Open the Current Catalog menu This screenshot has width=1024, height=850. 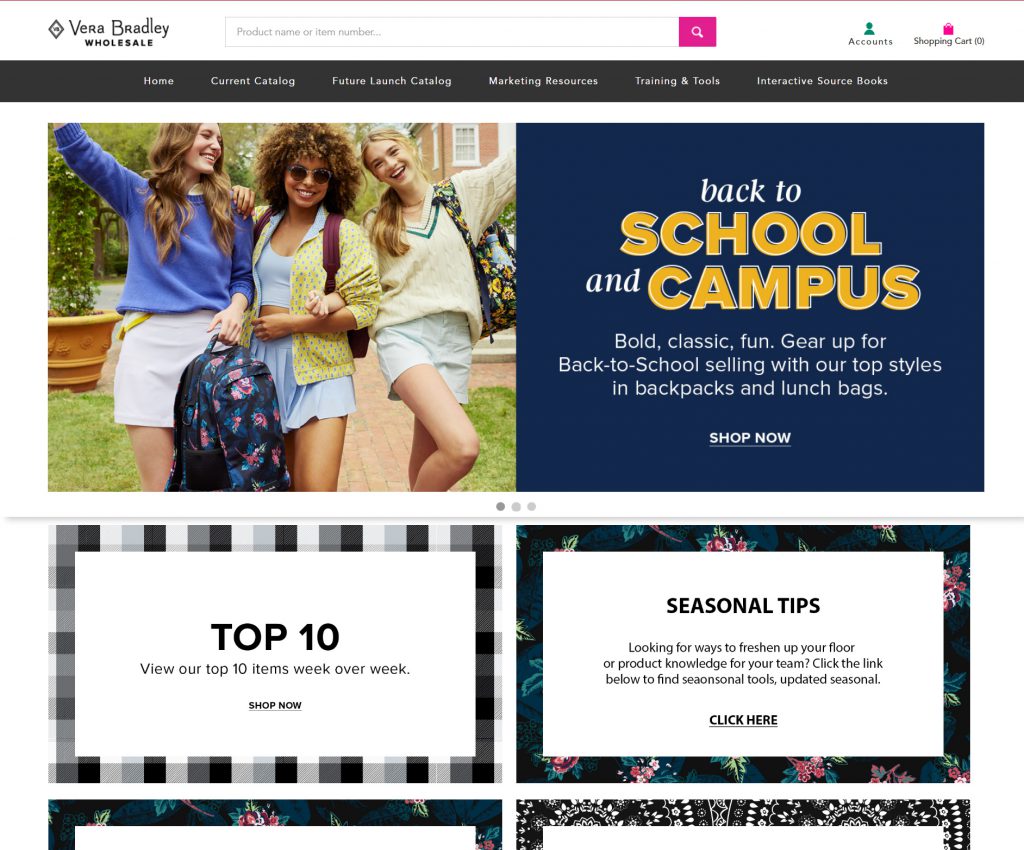point(253,81)
